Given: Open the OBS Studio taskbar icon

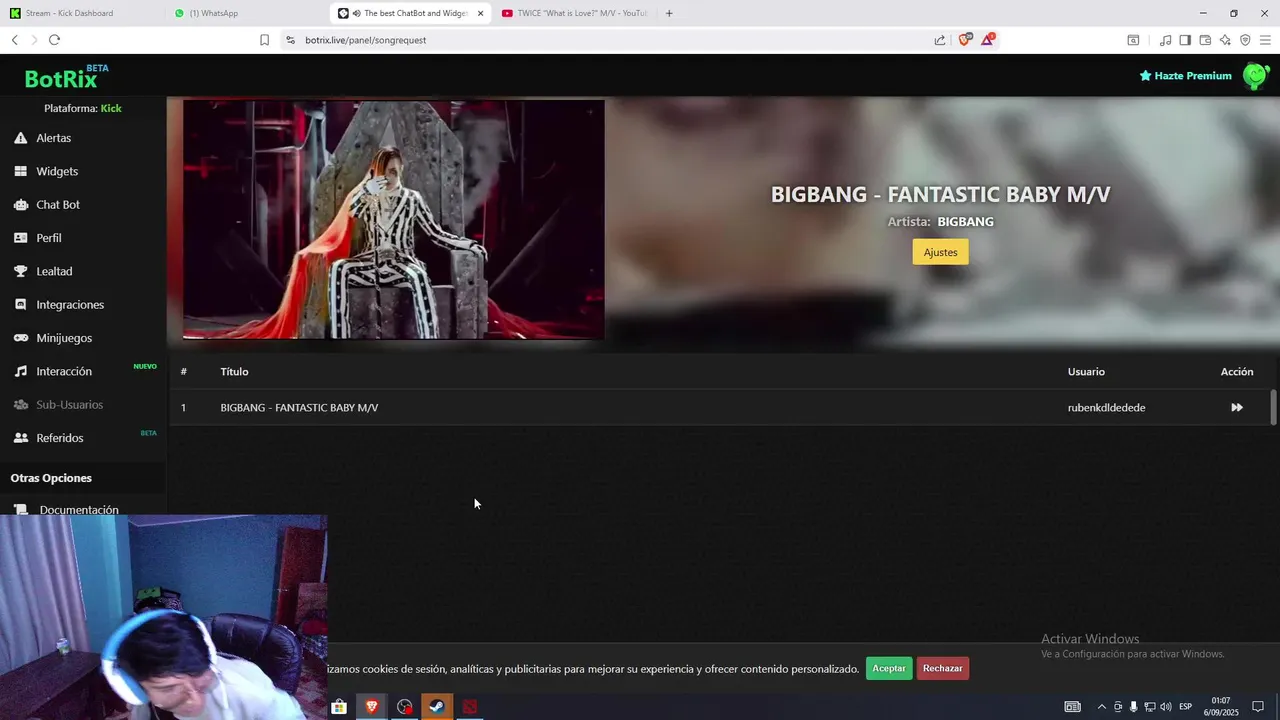Looking at the screenshot, I should coord(404,707).
